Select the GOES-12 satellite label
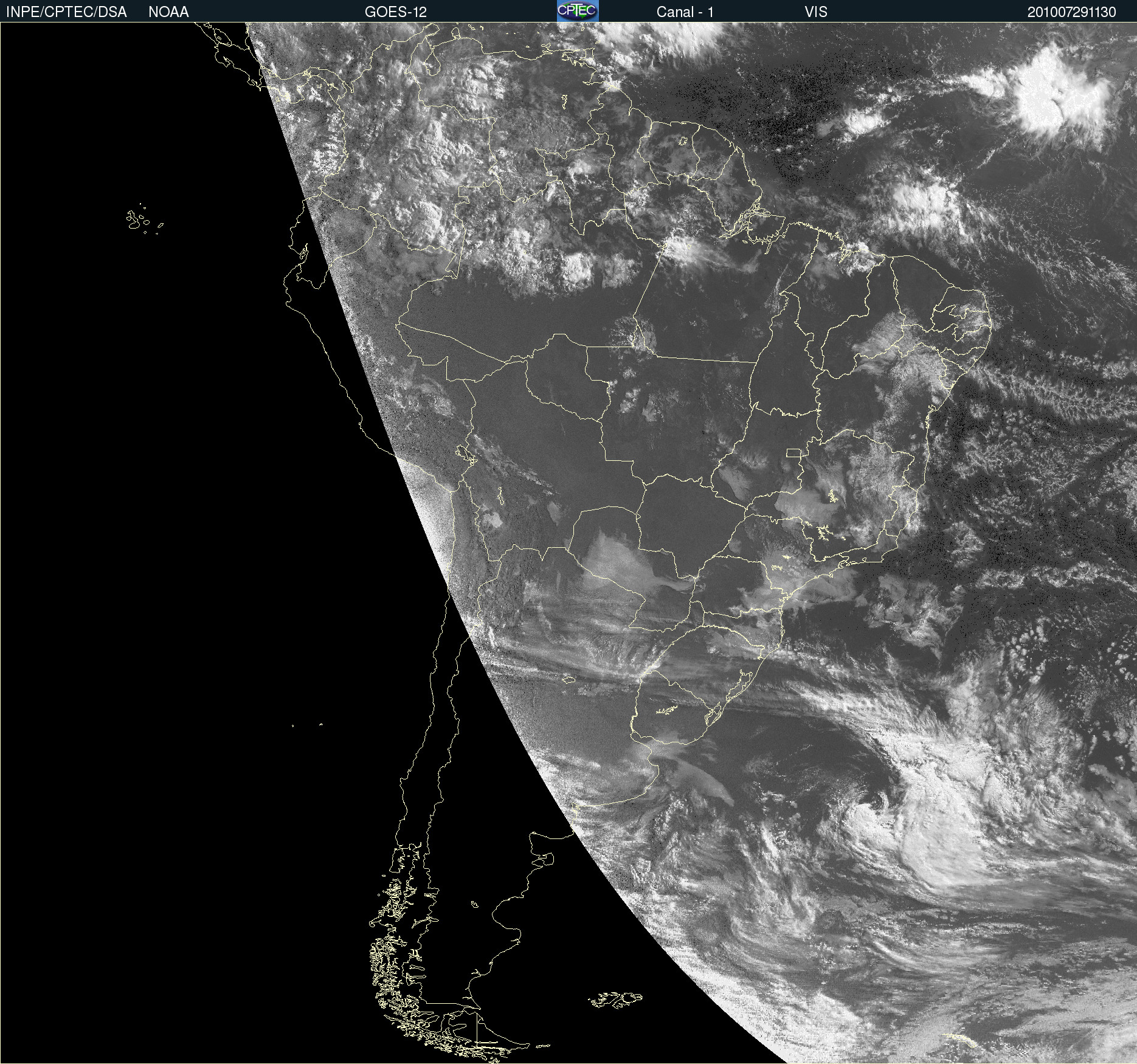This screenshot has width=1137, height=1064. point(396,12)
